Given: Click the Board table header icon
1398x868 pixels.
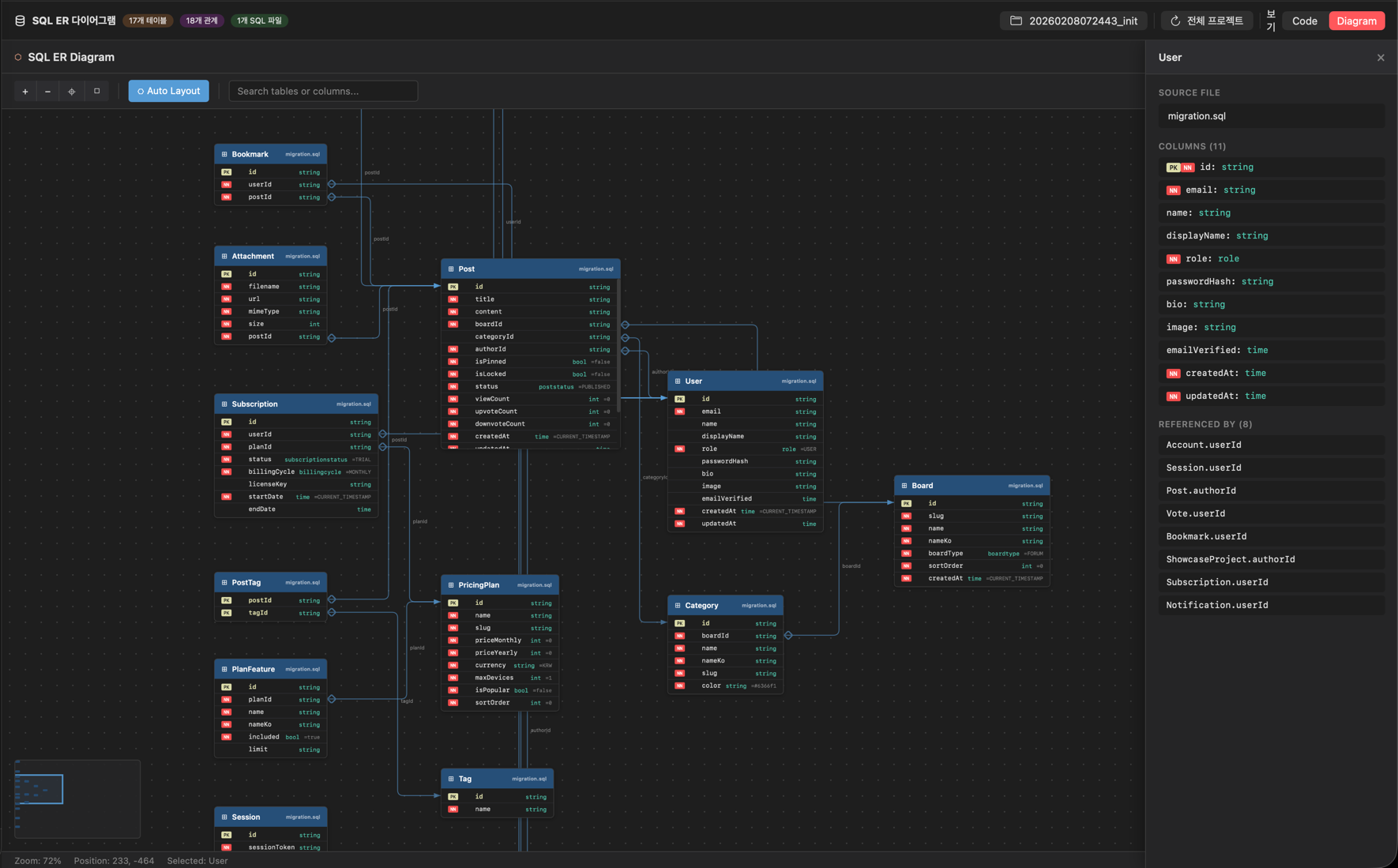Looking at the screenshot, I should click(x=904, y=486).
